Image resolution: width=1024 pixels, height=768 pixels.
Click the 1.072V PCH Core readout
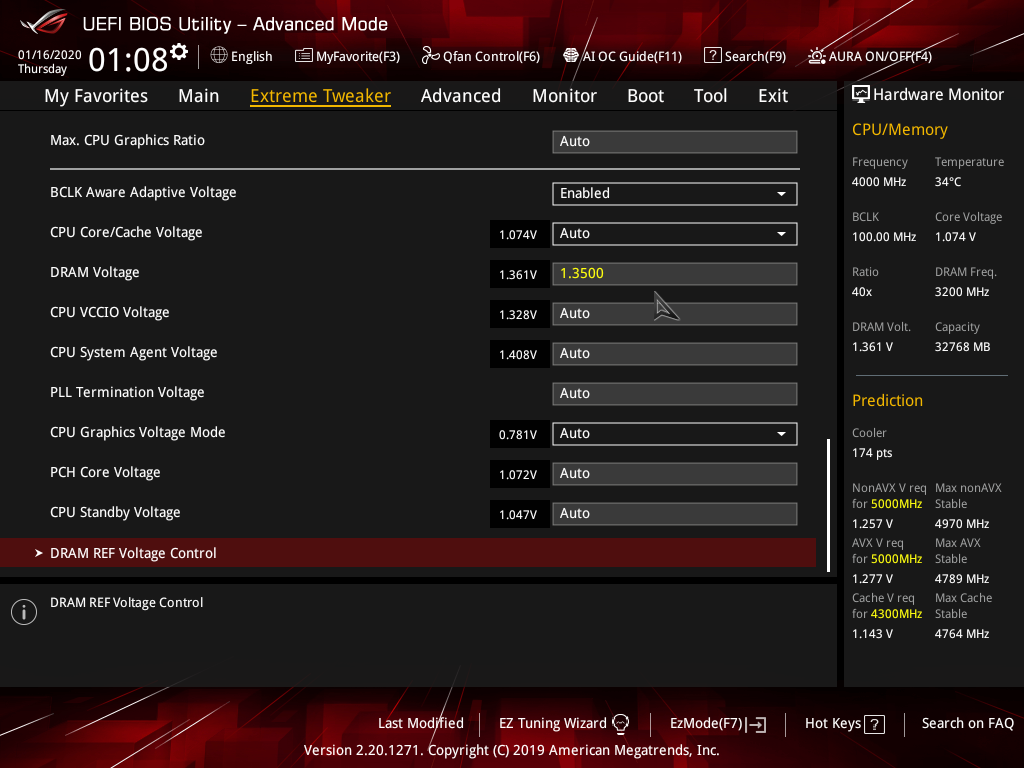point(519,474)
